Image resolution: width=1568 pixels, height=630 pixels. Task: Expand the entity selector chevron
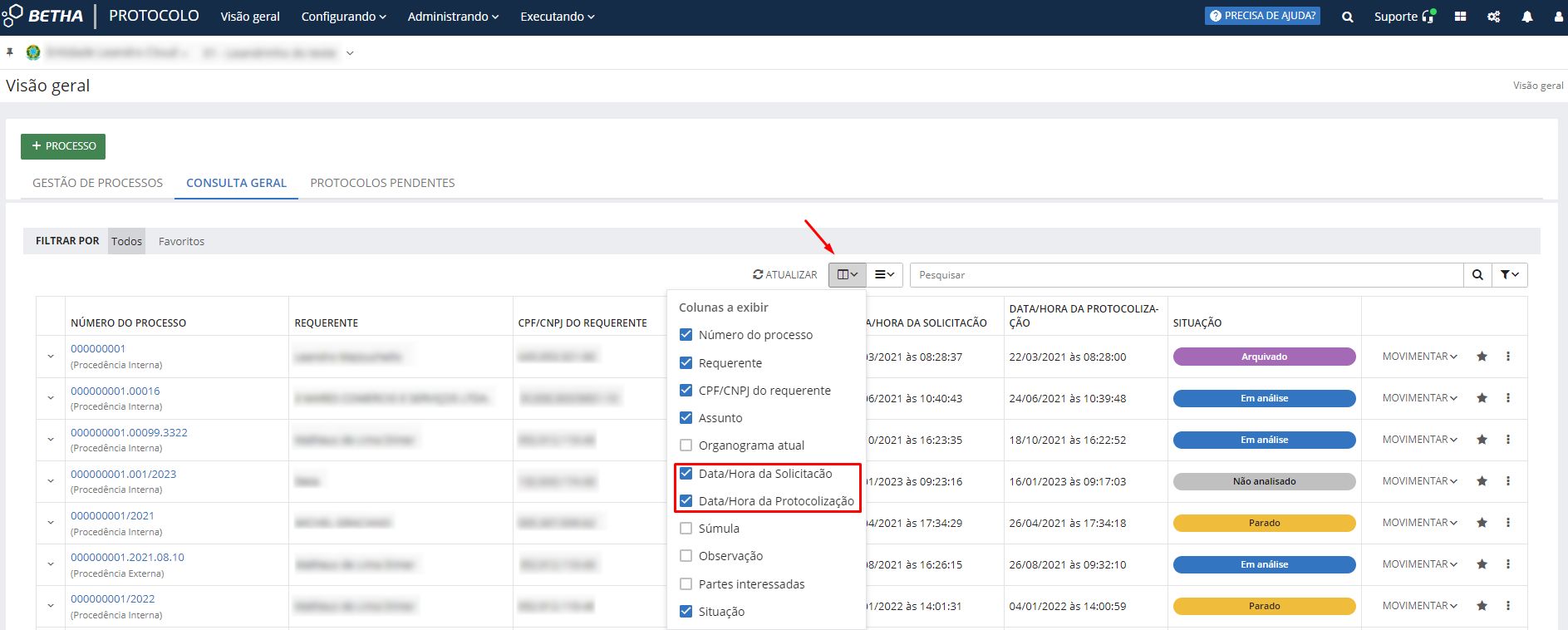click(350, 53)
